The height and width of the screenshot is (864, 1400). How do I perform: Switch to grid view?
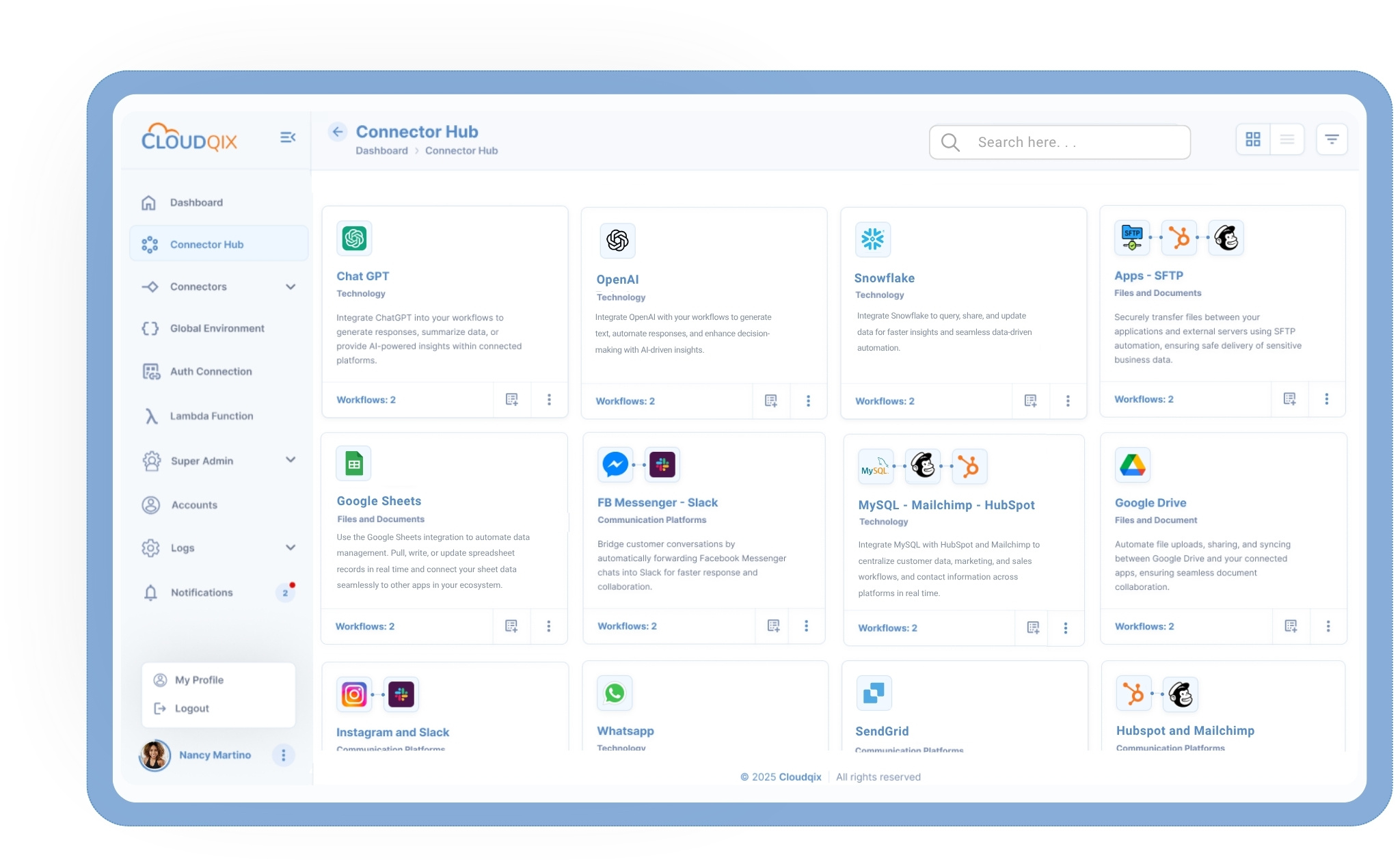pos(1252,139)
